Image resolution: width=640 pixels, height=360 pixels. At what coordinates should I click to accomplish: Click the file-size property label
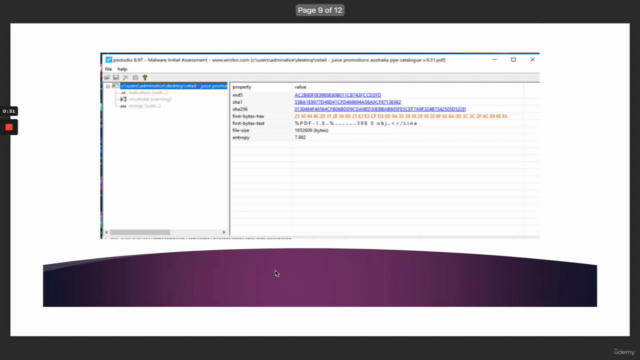(241, 130)
